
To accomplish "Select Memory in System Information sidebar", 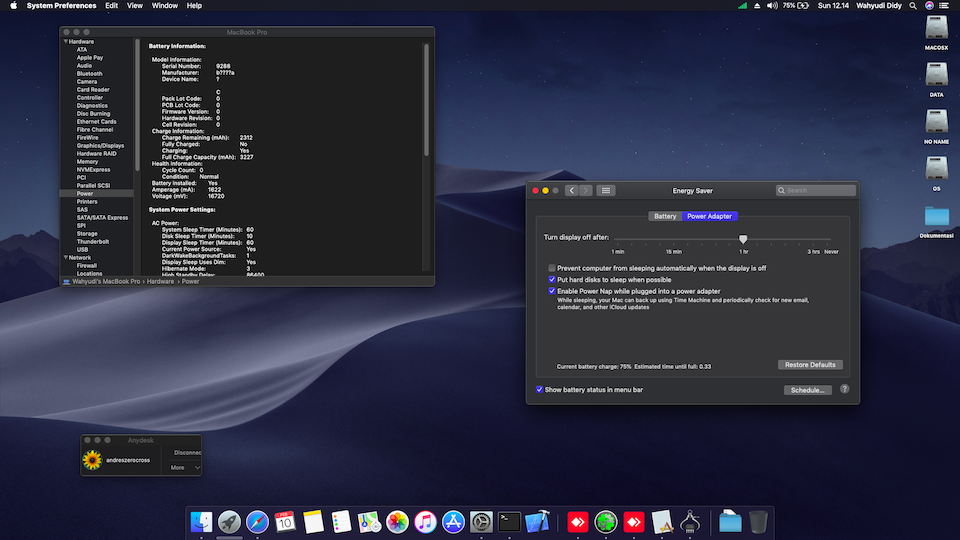I will point(88,162).
